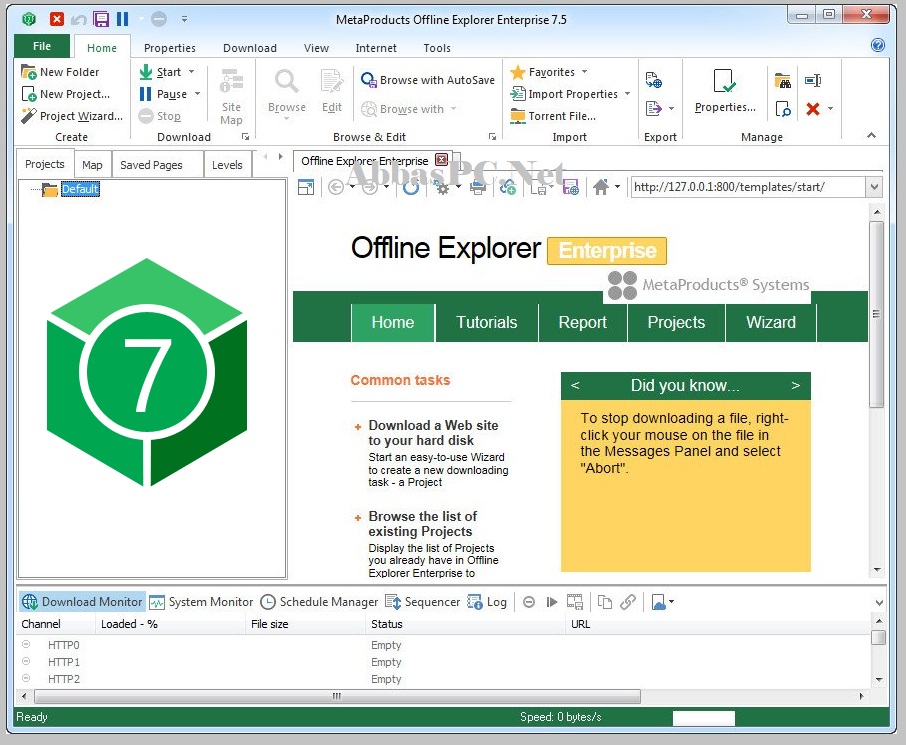Click the New Folder icon
The image size is (906, 745).
click(x=28, y=72)
